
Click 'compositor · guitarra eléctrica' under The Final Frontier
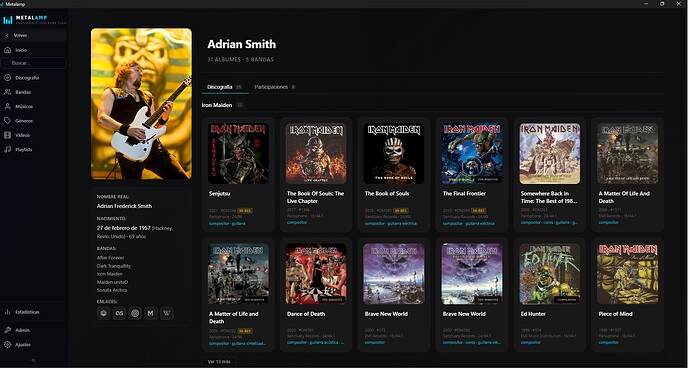[469, 223]
